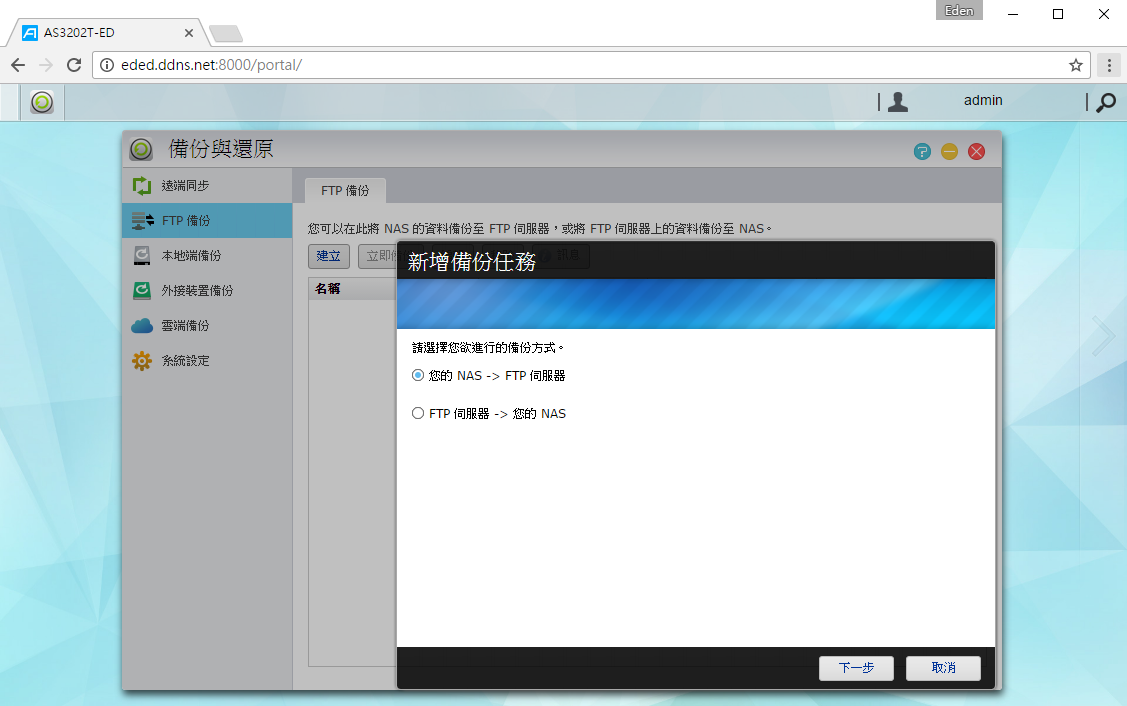
Task: Select 雲端備份 in the sidebar
Action: 207,326
